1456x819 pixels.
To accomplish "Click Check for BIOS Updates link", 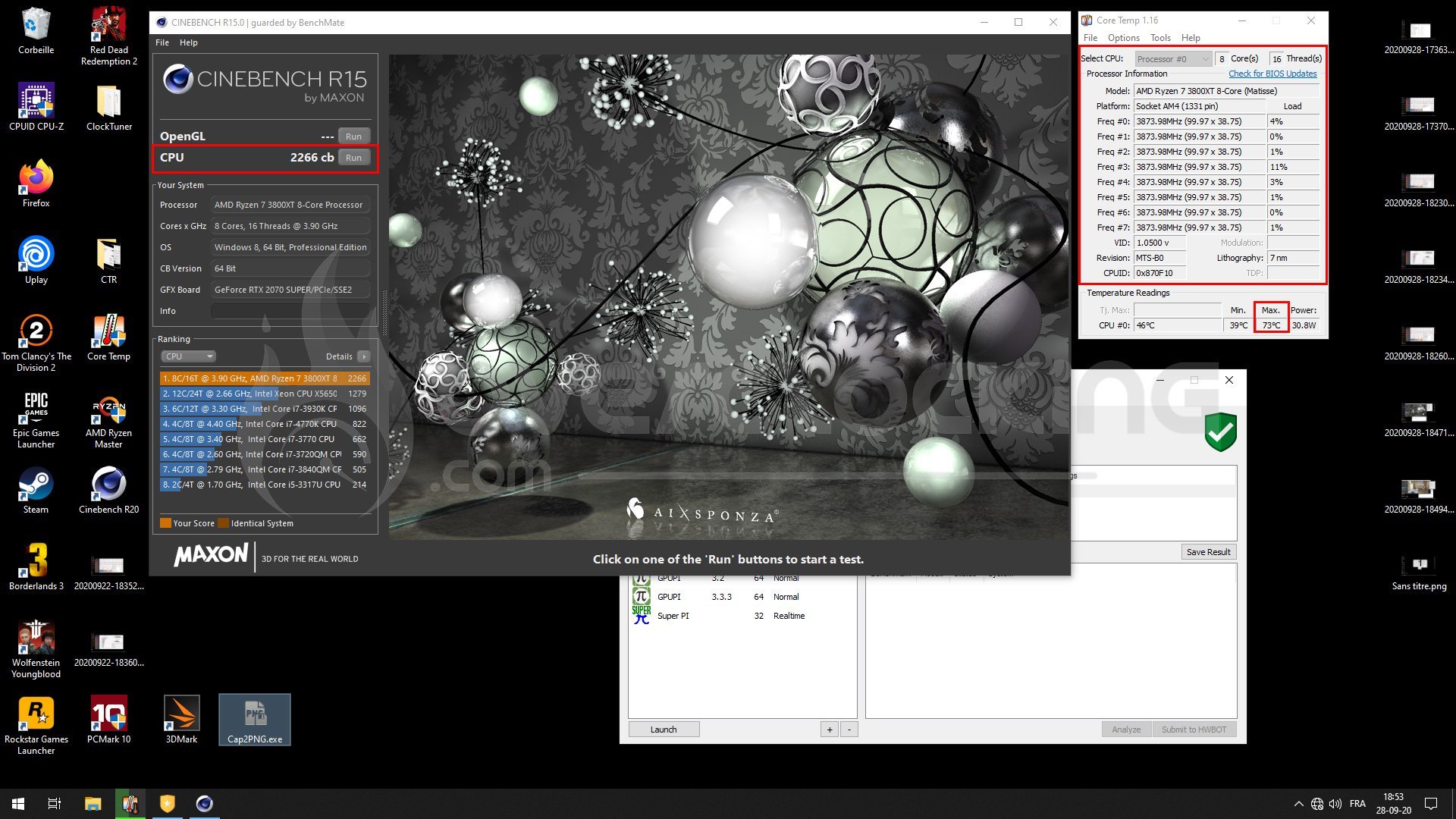I will tap(1272, 74).
